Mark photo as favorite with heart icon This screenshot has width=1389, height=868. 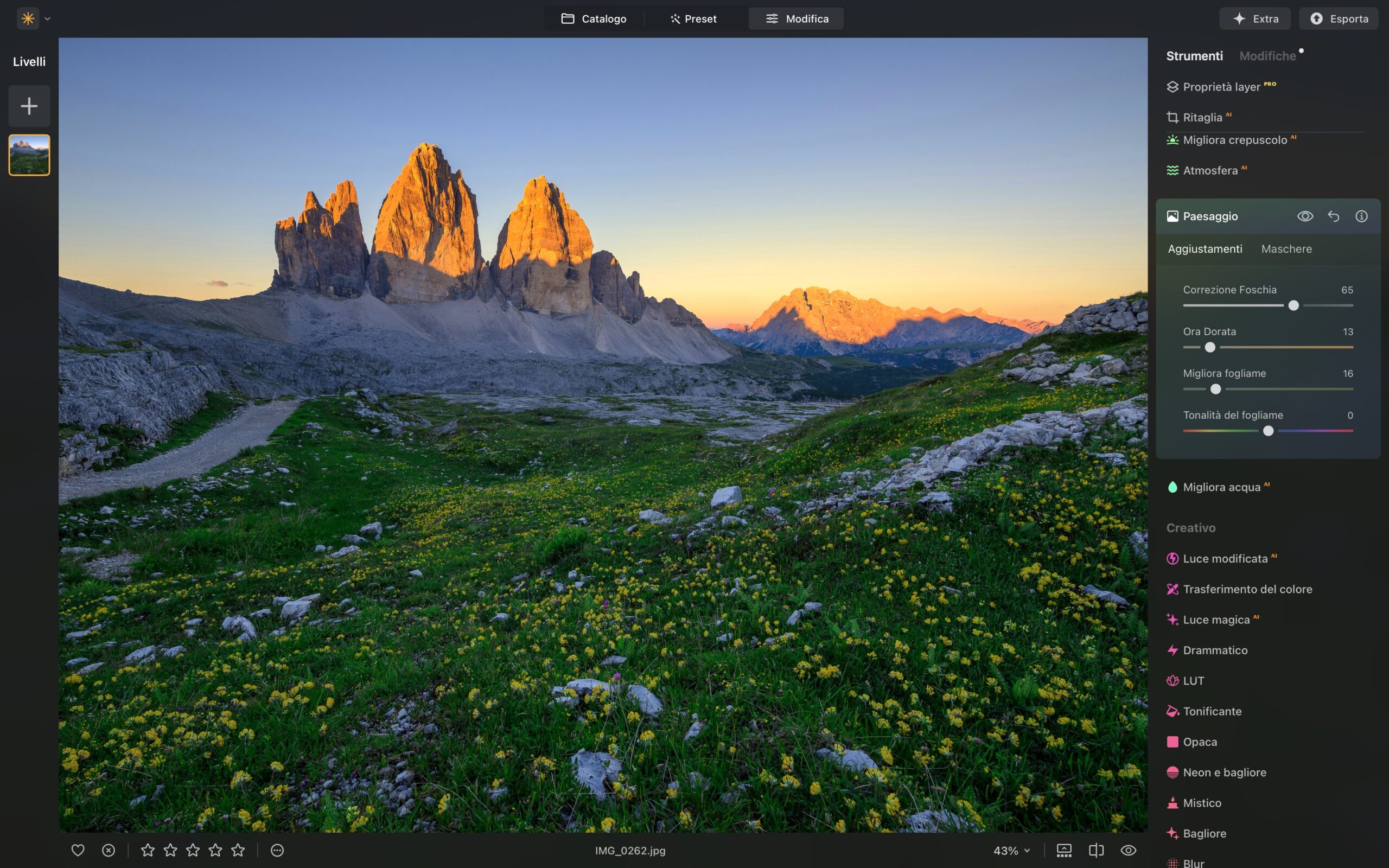pyautogui.click(x=78, y=850)
